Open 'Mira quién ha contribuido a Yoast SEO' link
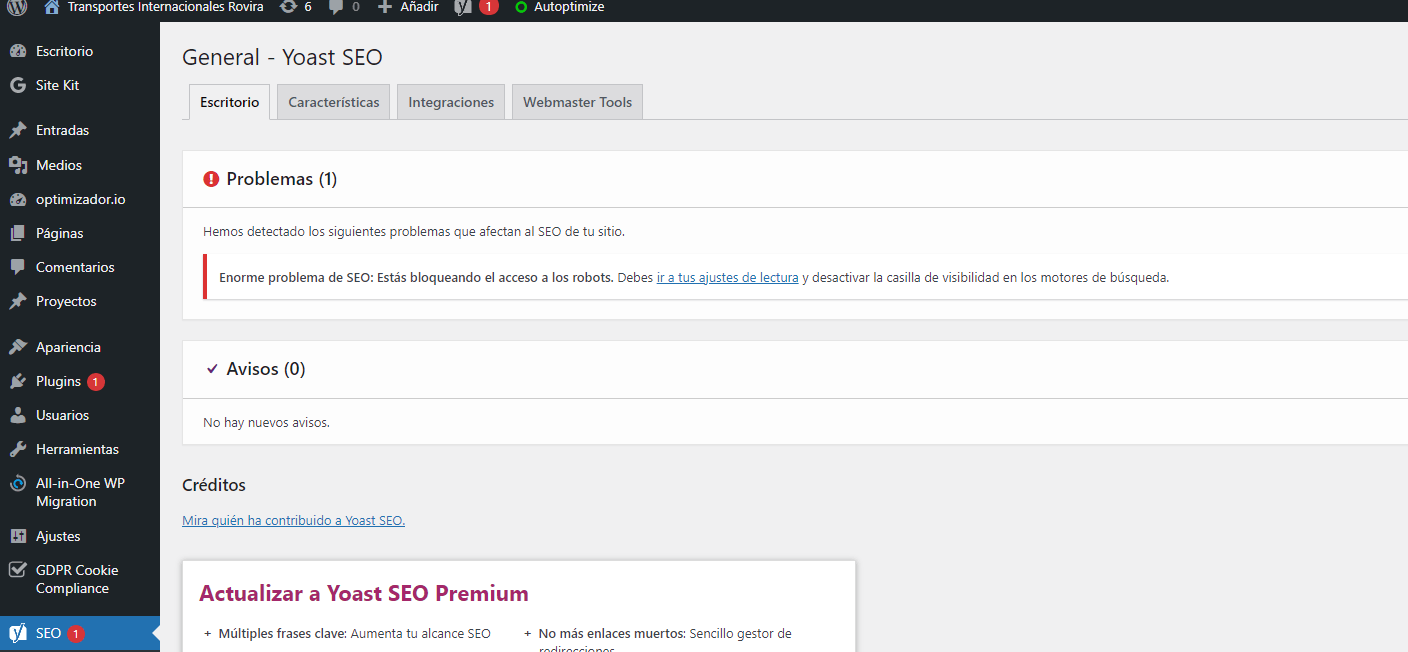The height and width of the screenshot is (652, 1408). (x=293, y=520)
